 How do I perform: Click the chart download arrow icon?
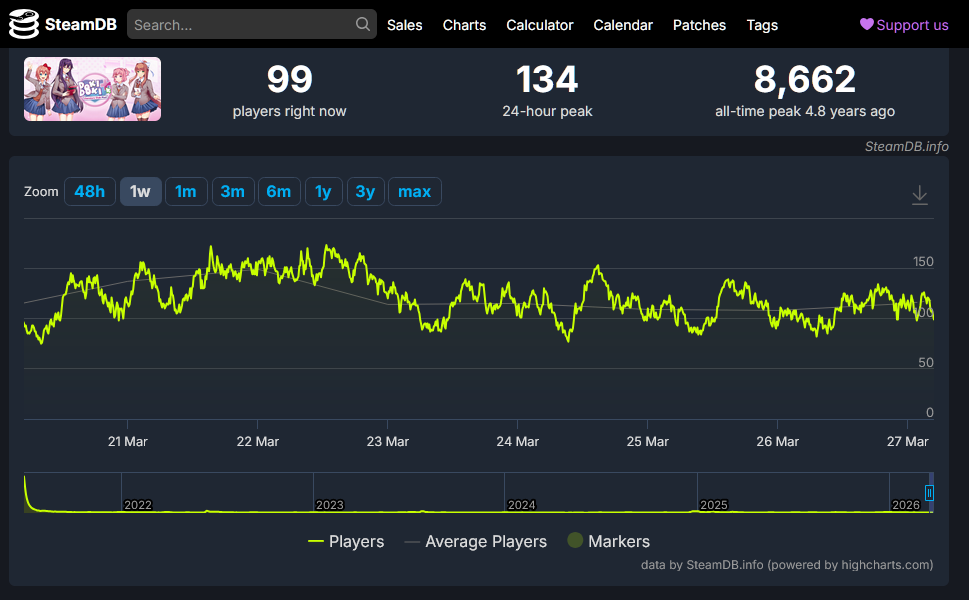point(920,195)
